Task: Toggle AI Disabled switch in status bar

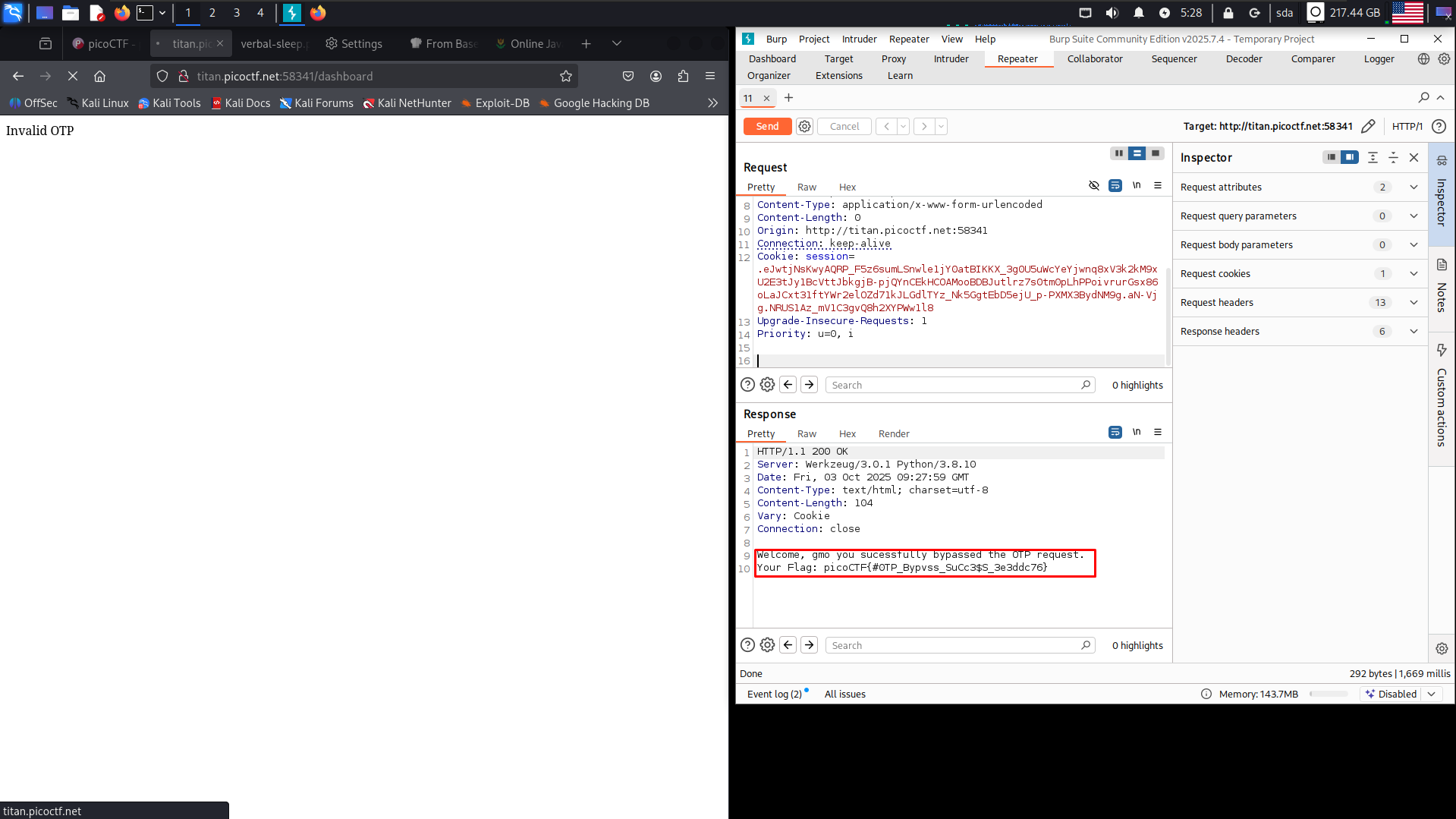Action: (x=1398, y=694)
